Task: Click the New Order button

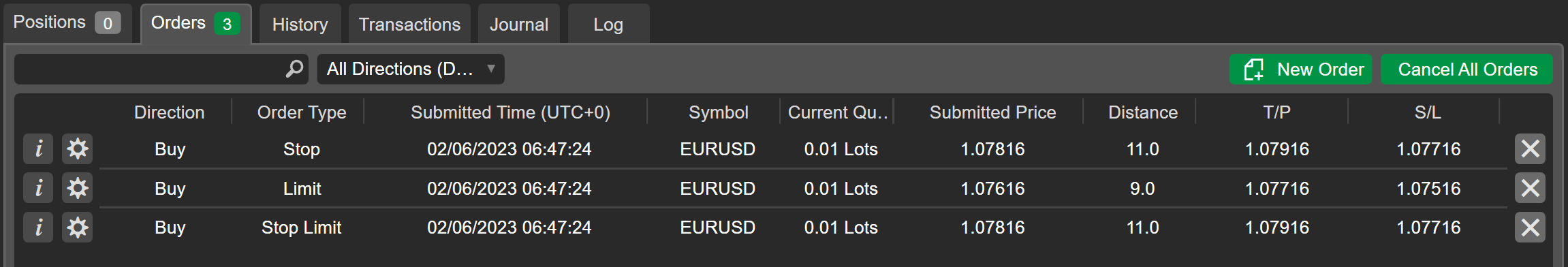Action: pyautogui.click(x=1300, y=69)
